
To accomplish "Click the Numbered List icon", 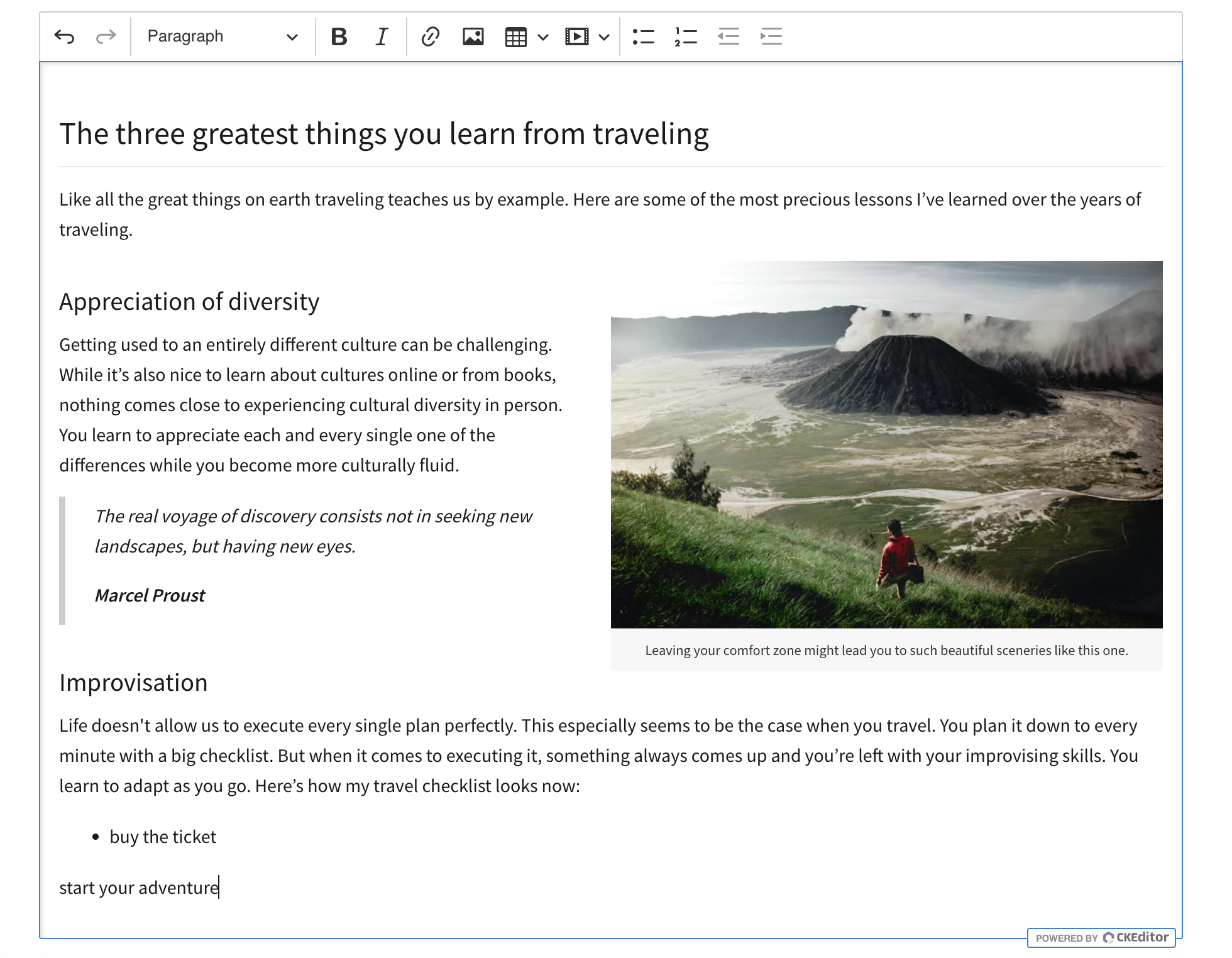I will click(687, 37).
